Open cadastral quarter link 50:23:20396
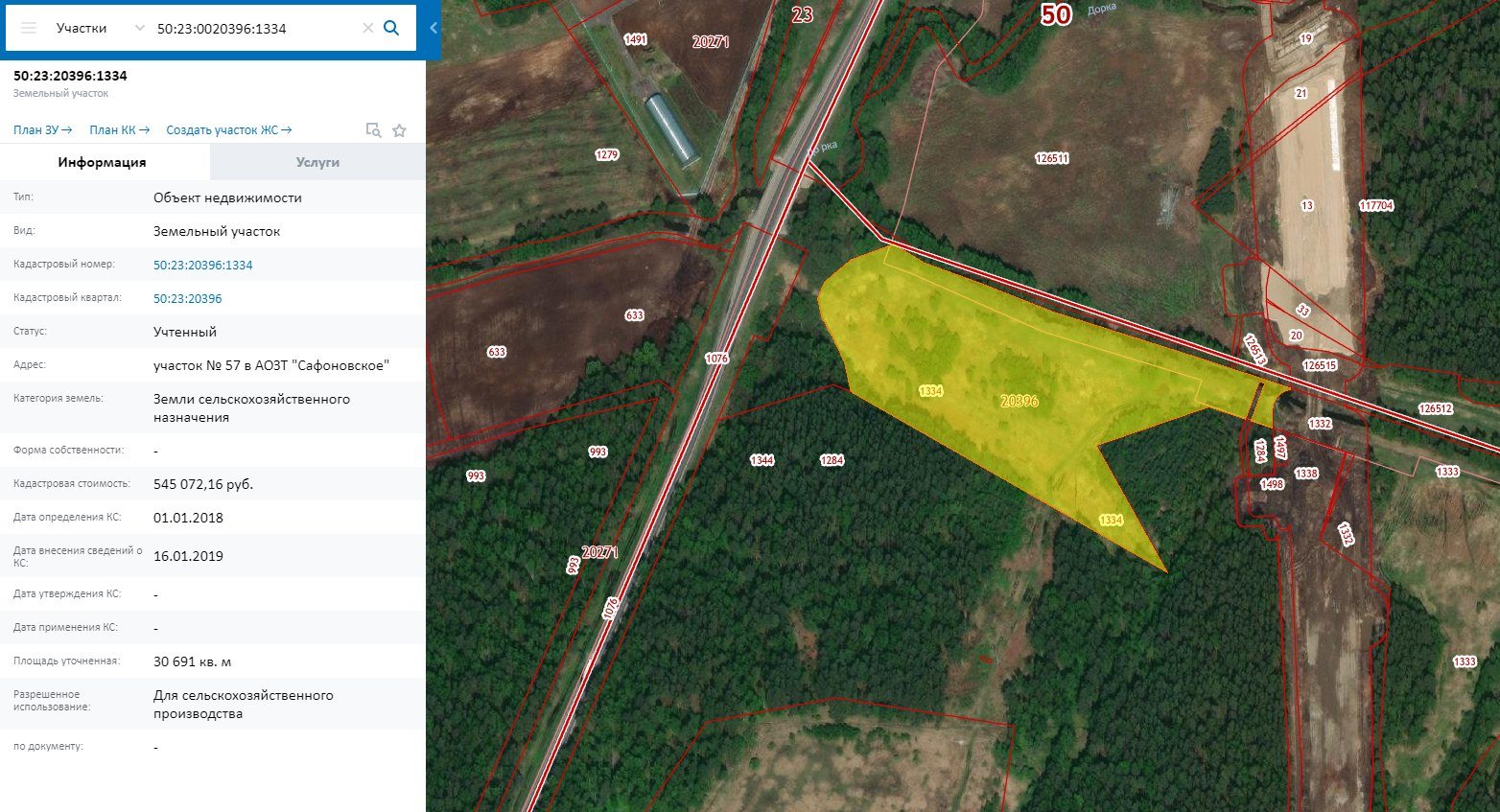The width and height of the screenshot is (1500, 812). coord(188,298)
